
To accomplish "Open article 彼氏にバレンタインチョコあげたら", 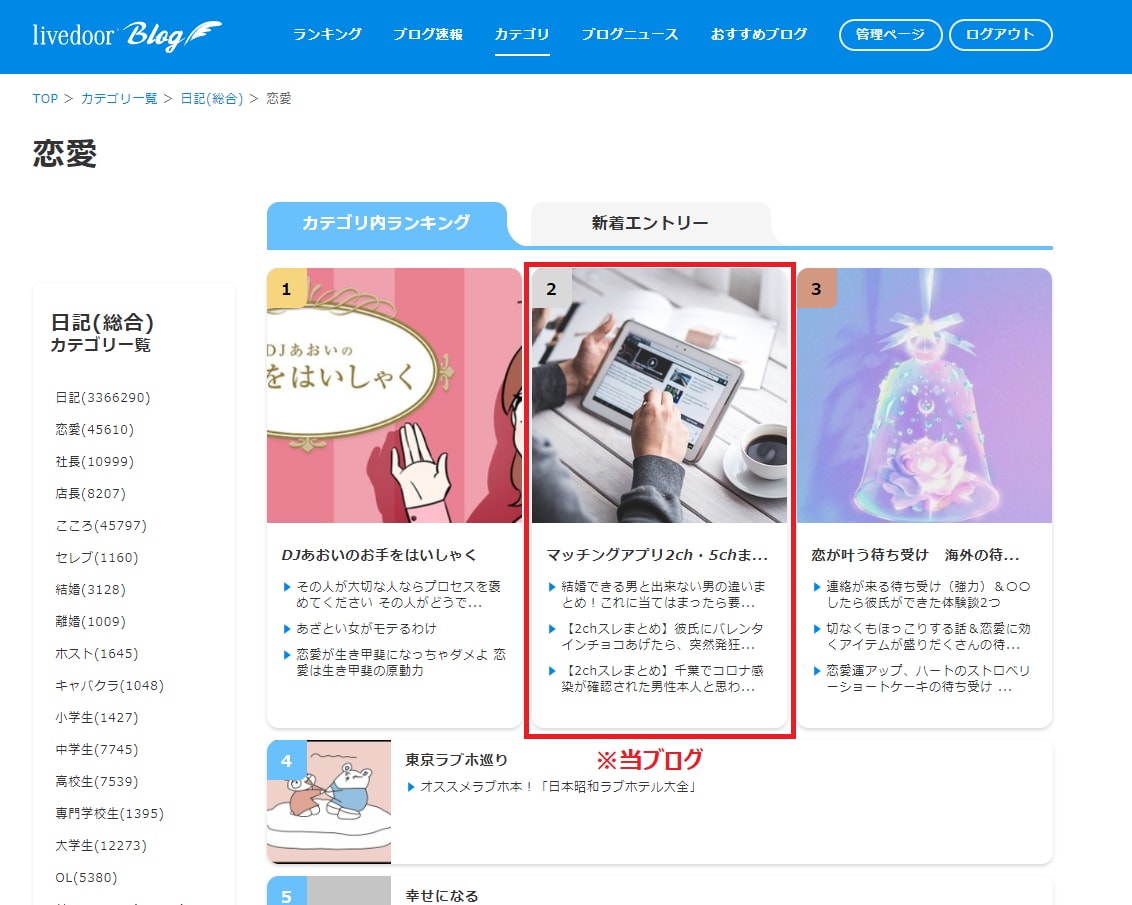I will [663, 637].
